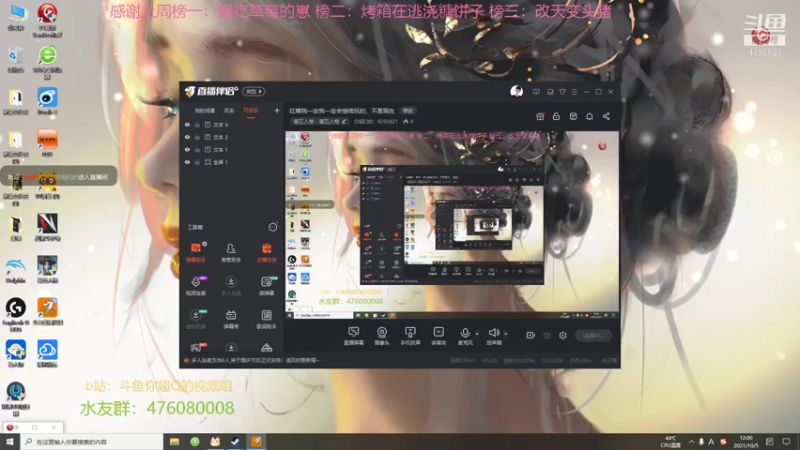Show hidden system tray icons chevron
800x450 pixels.
click(x=691, y=441)
